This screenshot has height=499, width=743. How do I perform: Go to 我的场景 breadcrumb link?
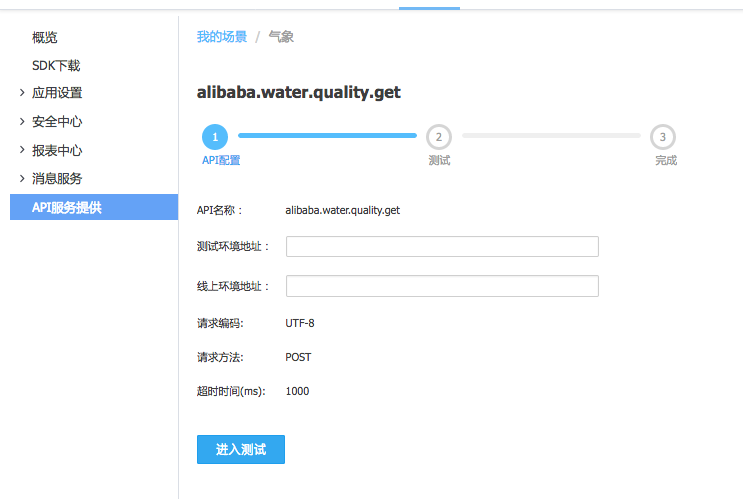(x=222, y=37)
